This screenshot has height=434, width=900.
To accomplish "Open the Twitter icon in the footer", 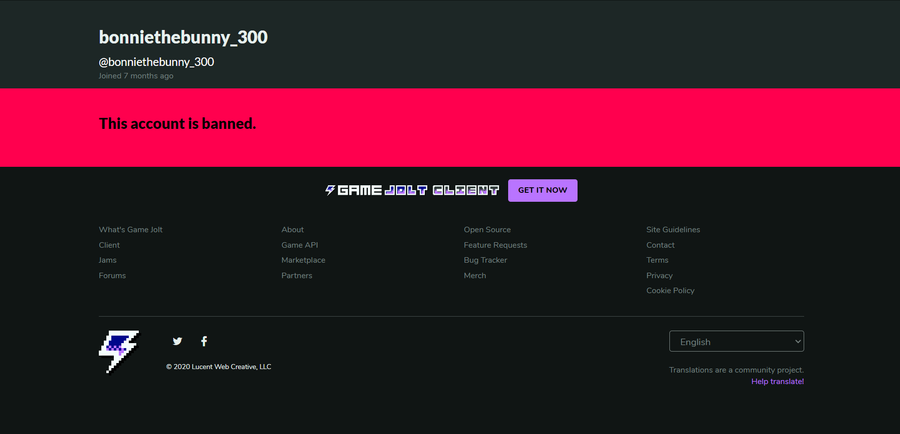I will (177, 341).
